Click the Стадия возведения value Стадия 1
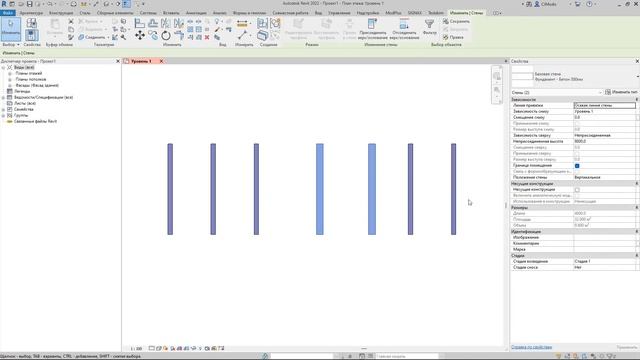 pos(604,261)
